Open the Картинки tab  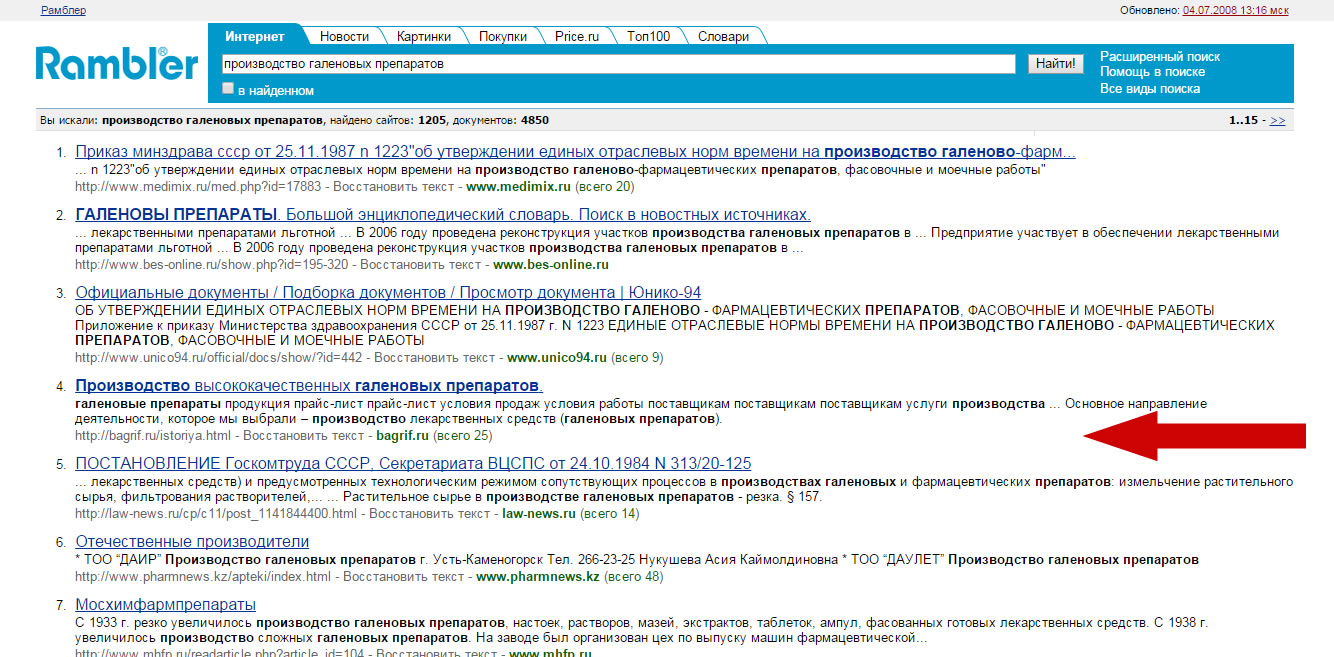click(x=423, y=36)
